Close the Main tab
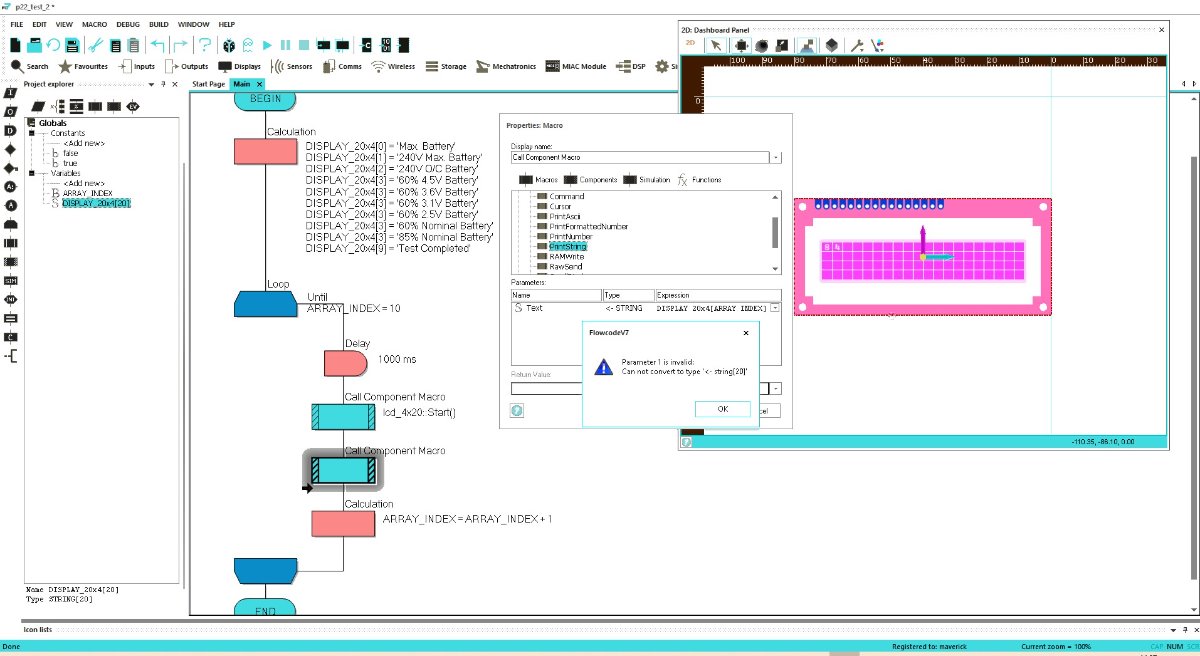1200x656 pixels. (x=259, y=84)
